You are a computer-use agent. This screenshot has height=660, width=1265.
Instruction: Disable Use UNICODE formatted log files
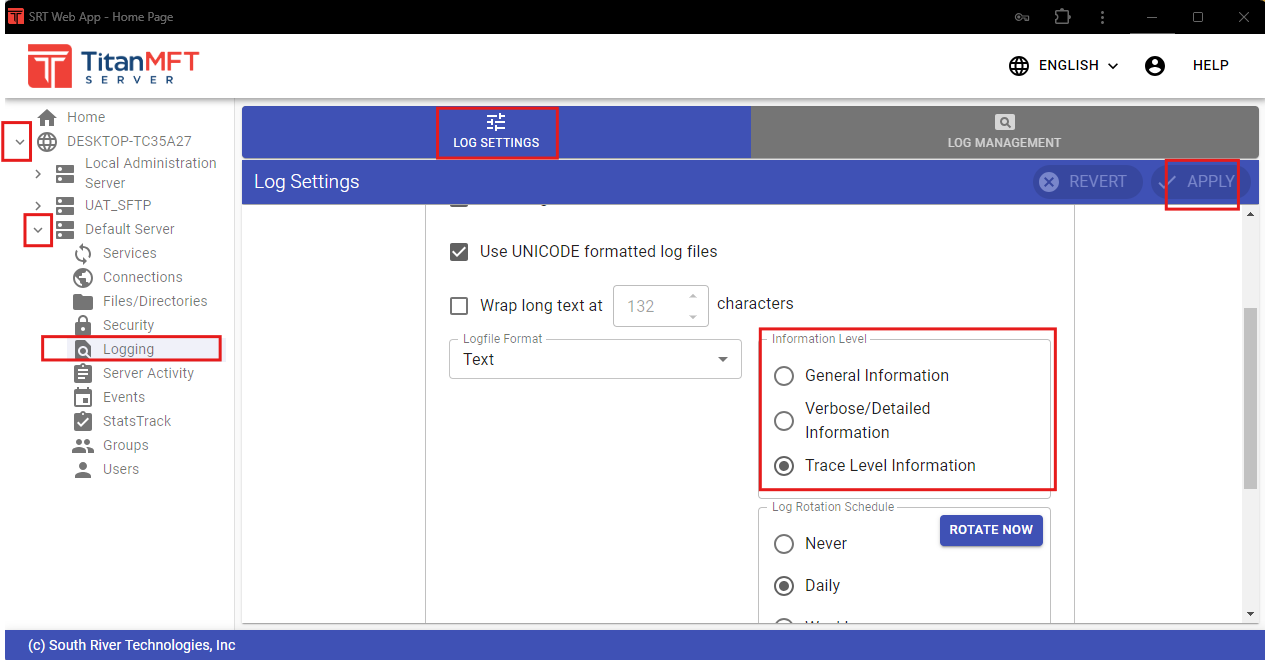(459, 252)
